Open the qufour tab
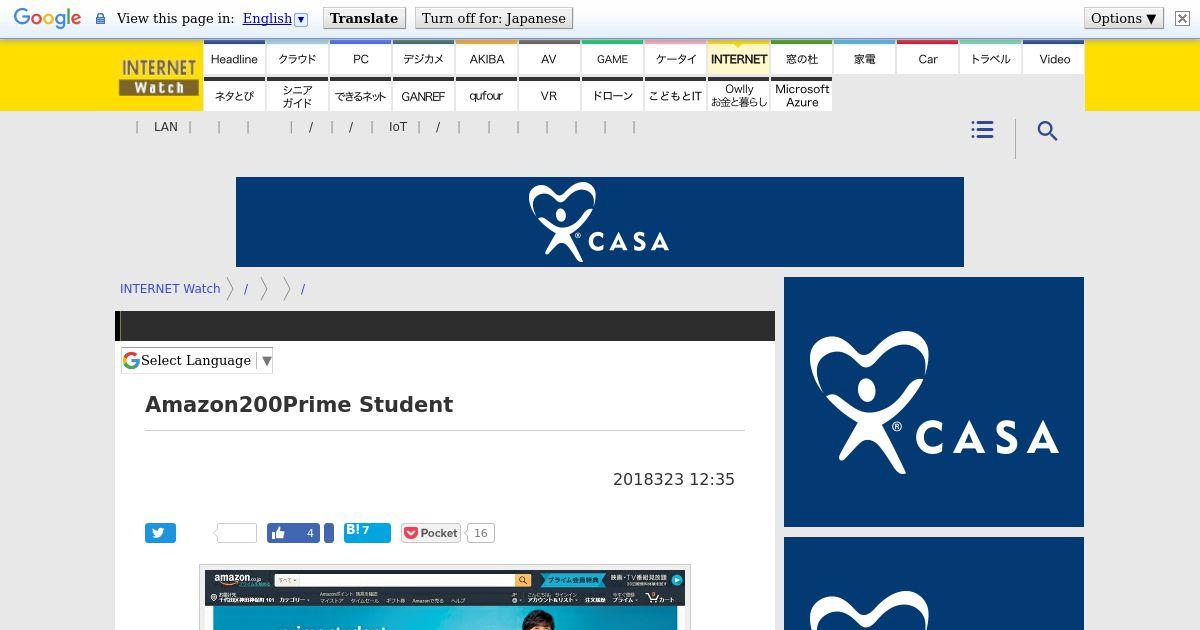This screenshot has width=1200, height=630. click(486, 95)
